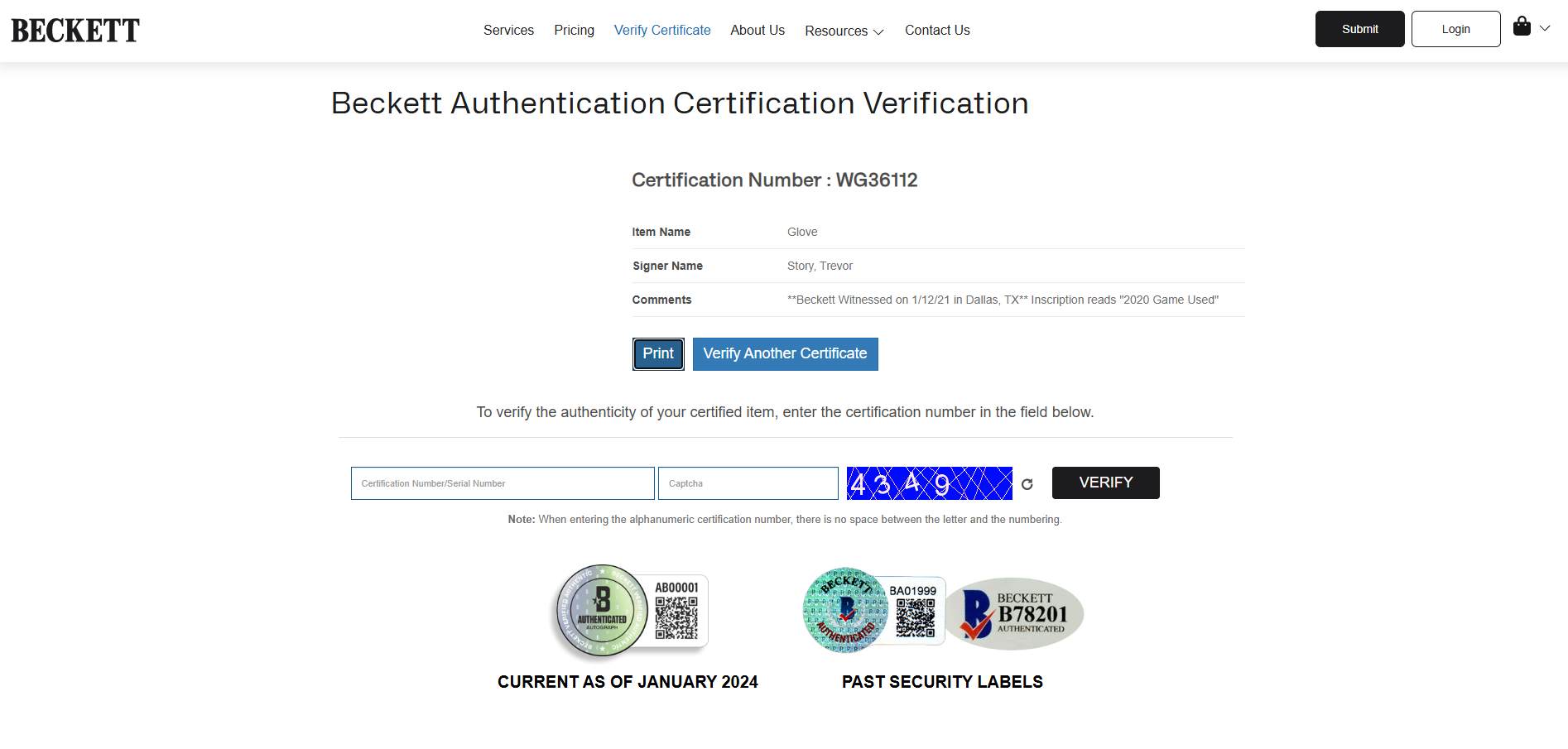Image resolution: width=1568 pixels, height=749 pixels.
Task: Click the blue captcha code image
Action: pyautogui.click(x=929, y=483)
